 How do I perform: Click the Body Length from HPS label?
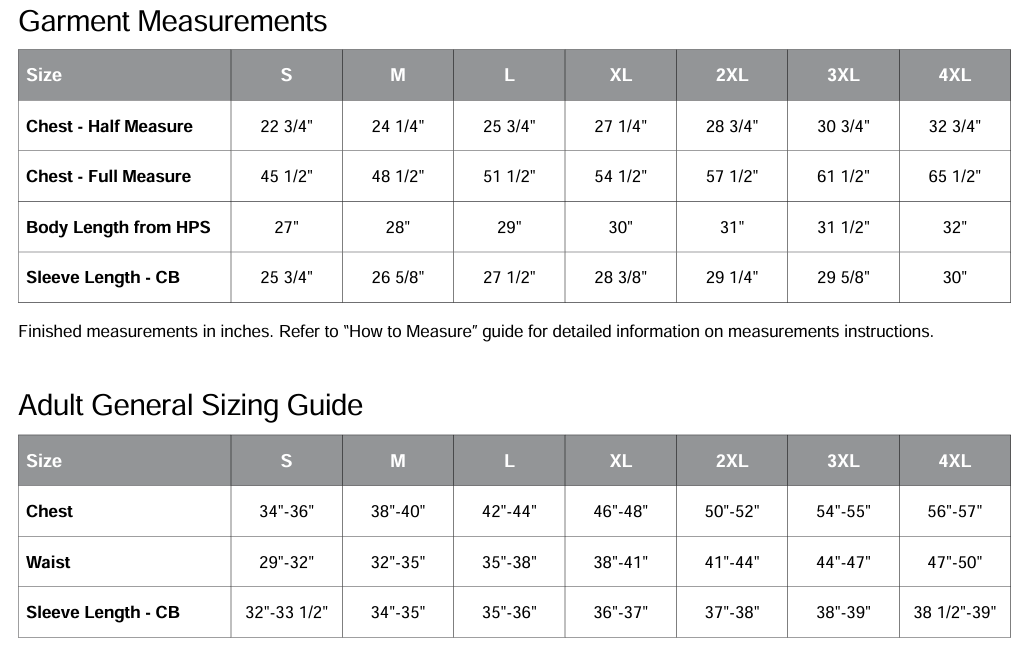118,227
